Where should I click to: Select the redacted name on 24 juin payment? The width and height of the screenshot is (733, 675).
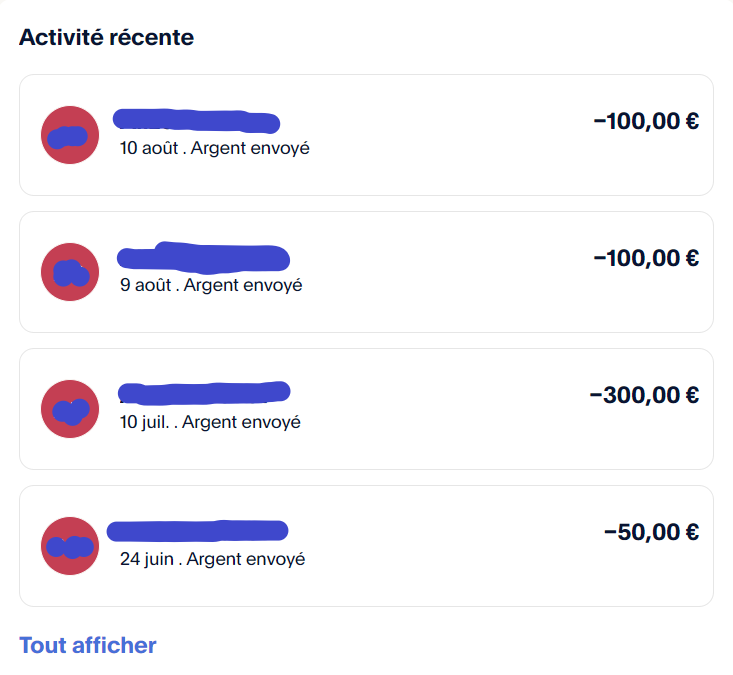pos(198,531)
